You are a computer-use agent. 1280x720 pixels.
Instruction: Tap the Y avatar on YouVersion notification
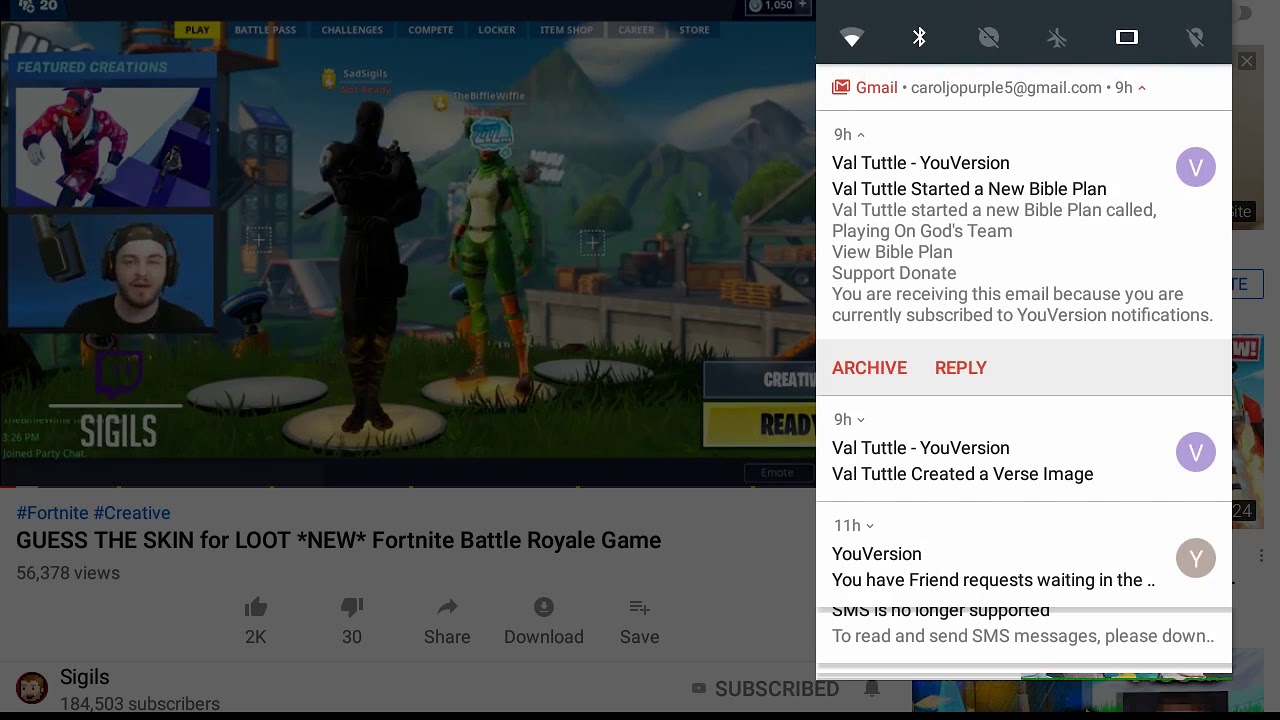1196,558
